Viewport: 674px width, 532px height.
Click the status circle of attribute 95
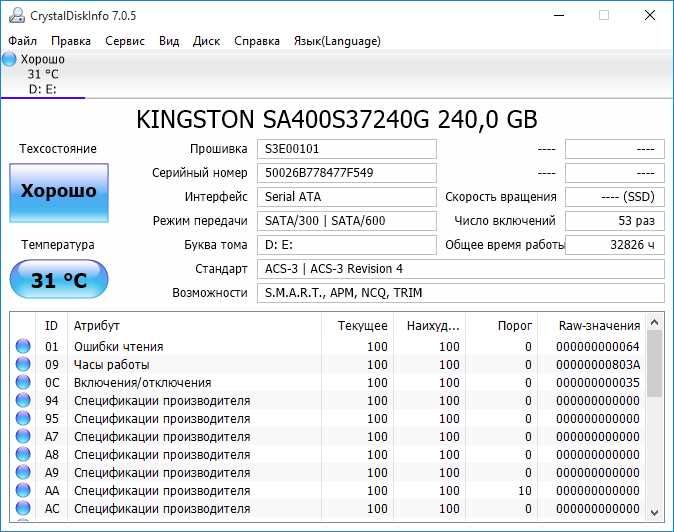[x=23, y=418]
